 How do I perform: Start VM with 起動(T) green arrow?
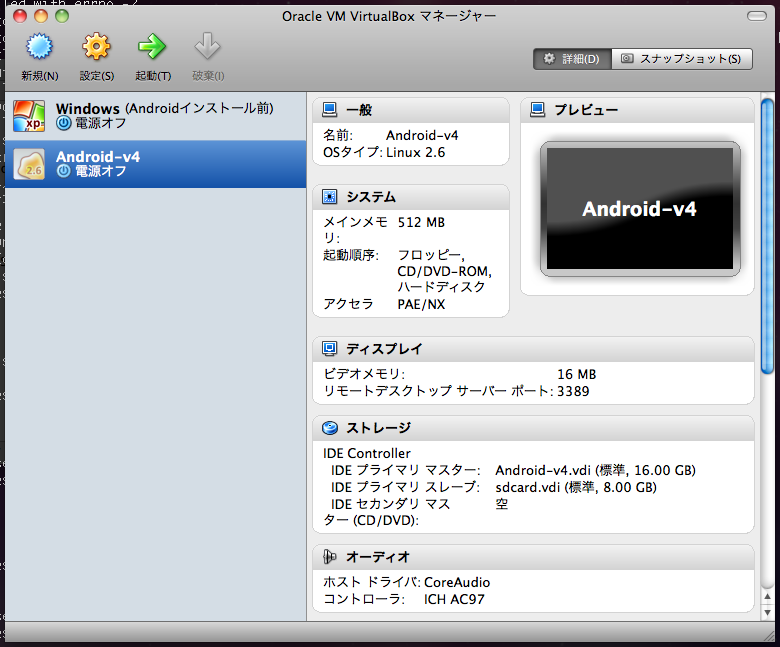pos(152,46)
